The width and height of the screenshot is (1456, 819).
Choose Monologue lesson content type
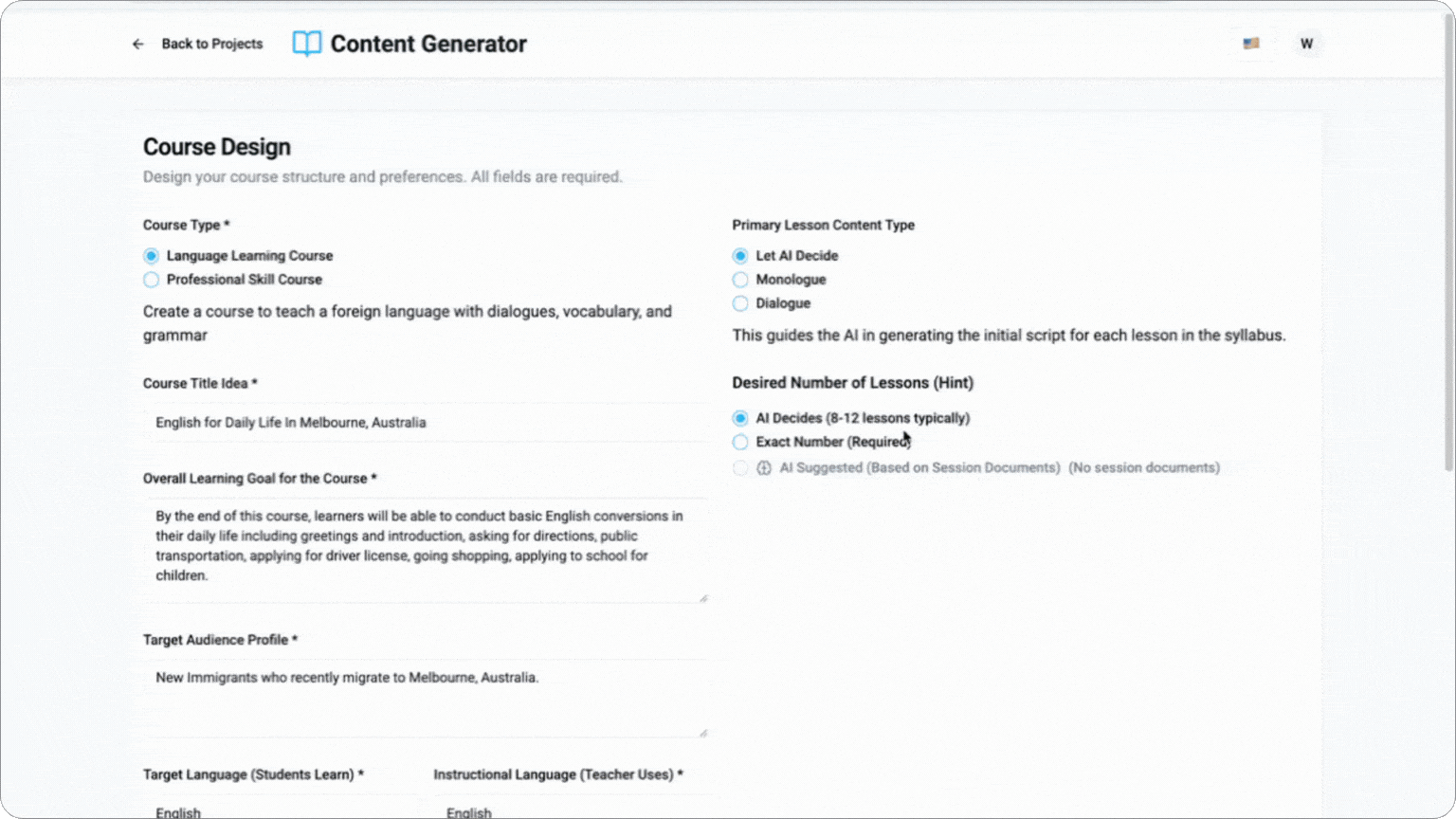tap(740, 280)
